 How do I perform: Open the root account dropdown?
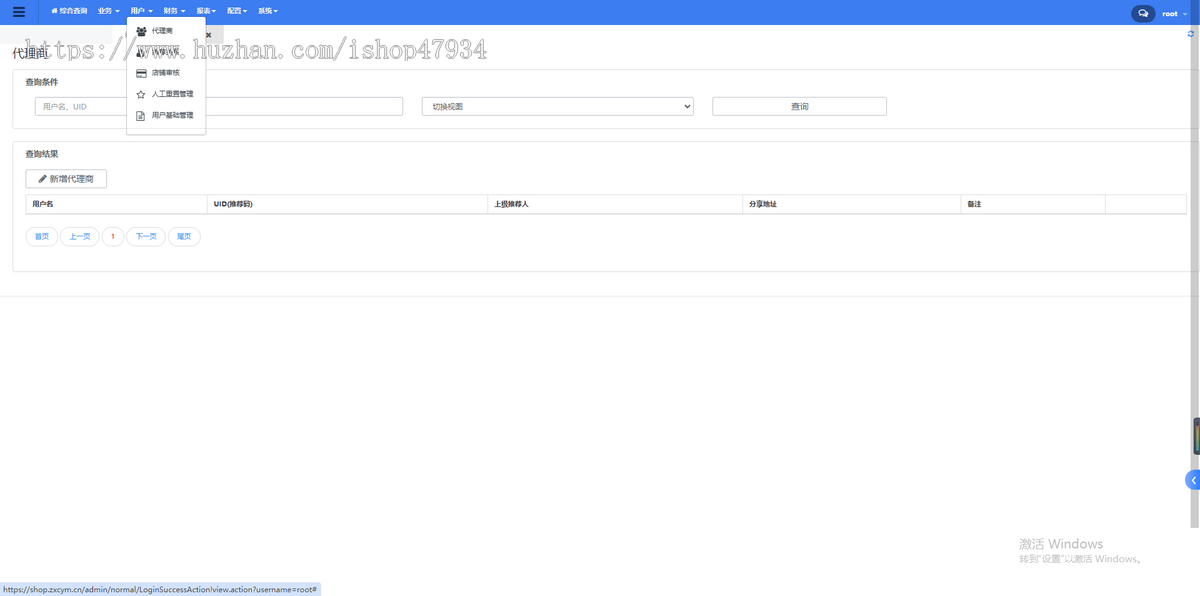tap(1174, 14)
